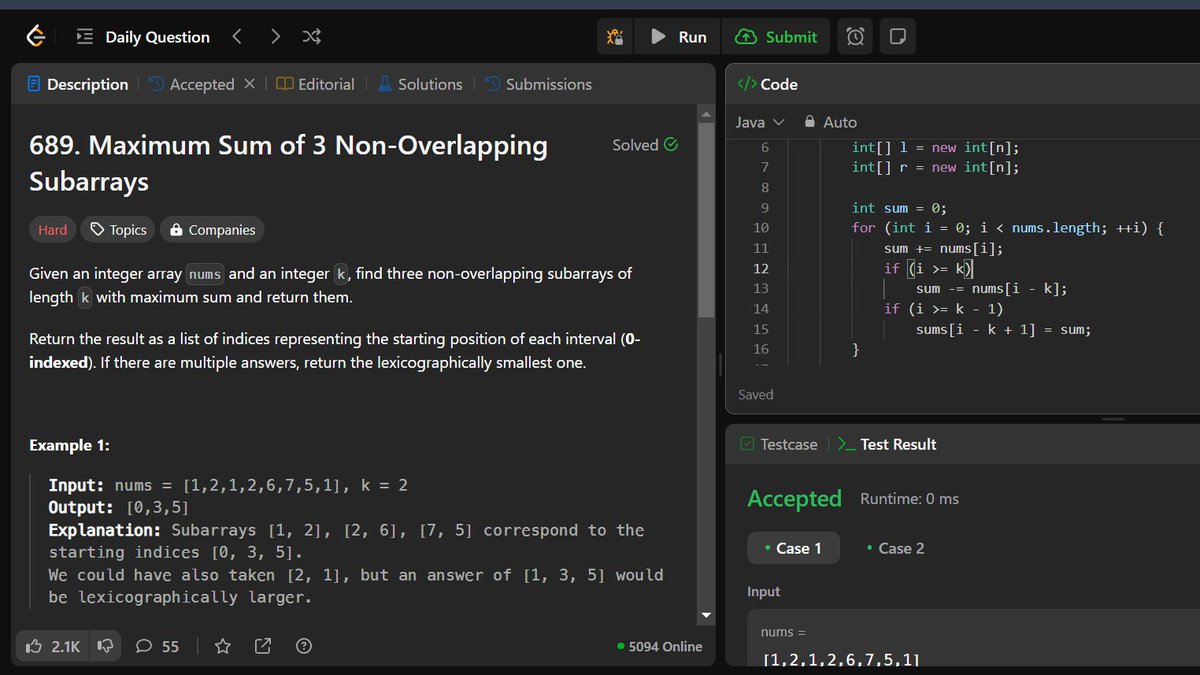1200x675 pixels.
Task: Click the code line "int sum = 0;"
Action: pos(899,208)
